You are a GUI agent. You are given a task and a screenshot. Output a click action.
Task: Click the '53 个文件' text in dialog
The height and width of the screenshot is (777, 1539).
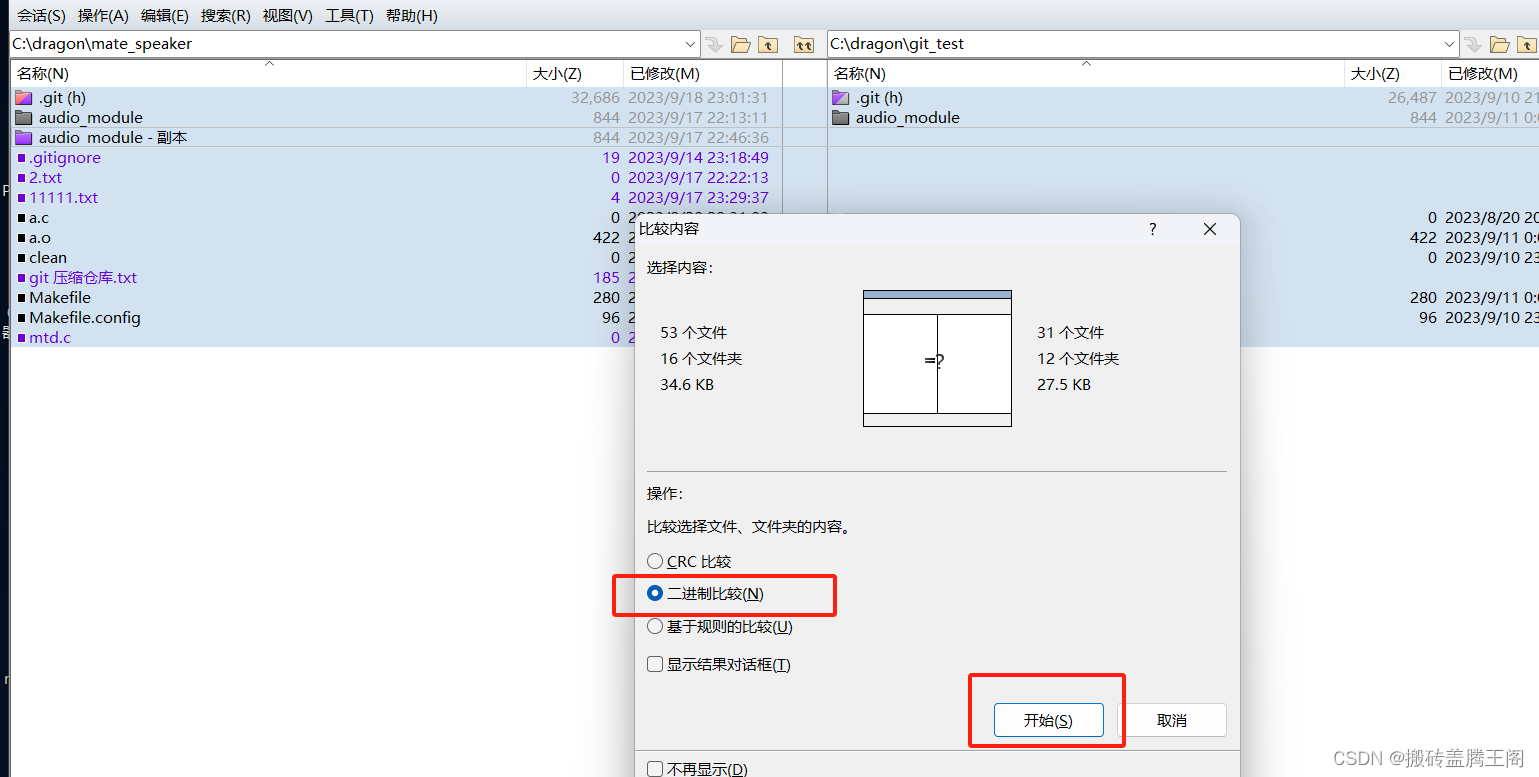pyautogui.click(x=694, y=332)
